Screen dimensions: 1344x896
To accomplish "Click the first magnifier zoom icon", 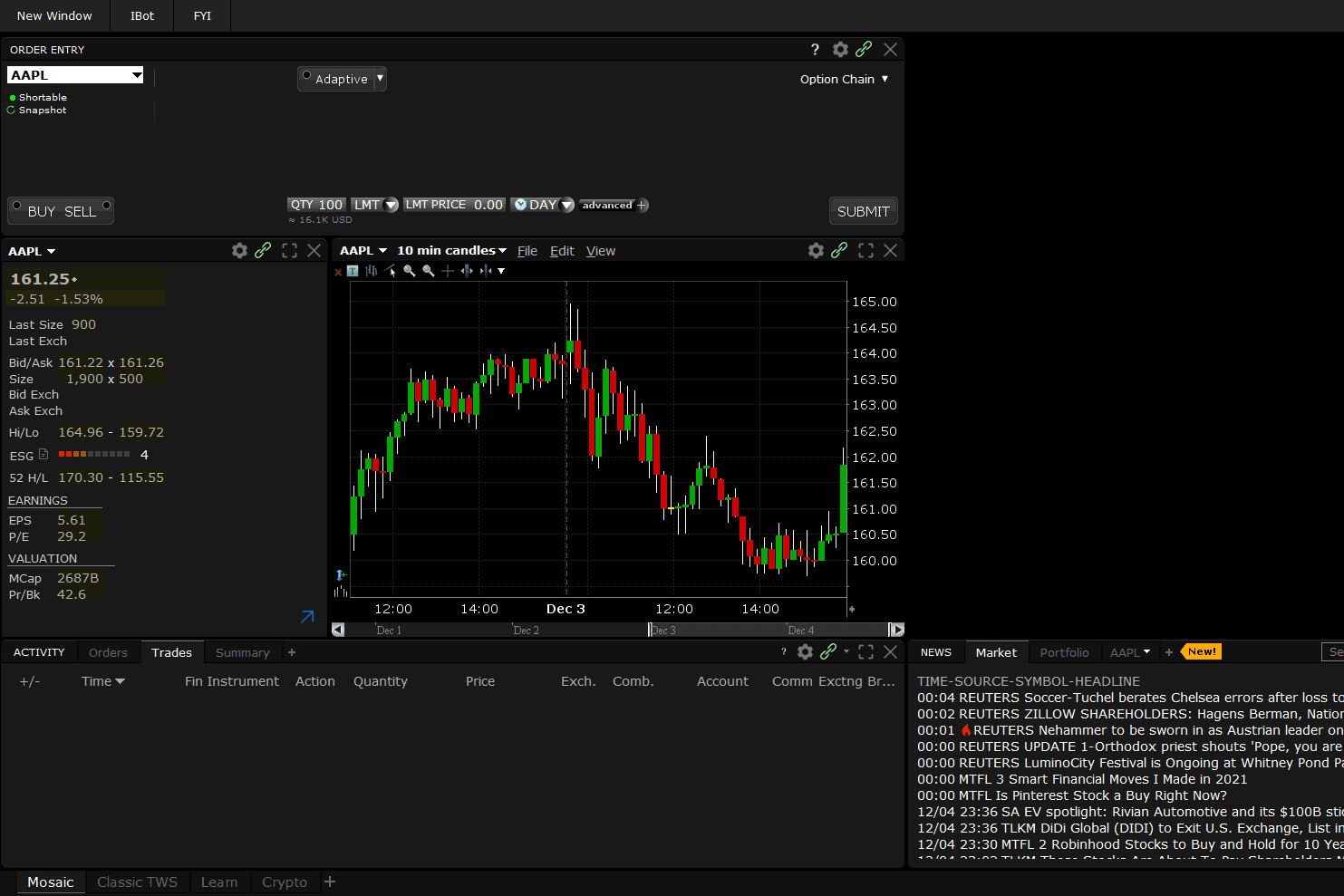I will [x=410, y=271].
